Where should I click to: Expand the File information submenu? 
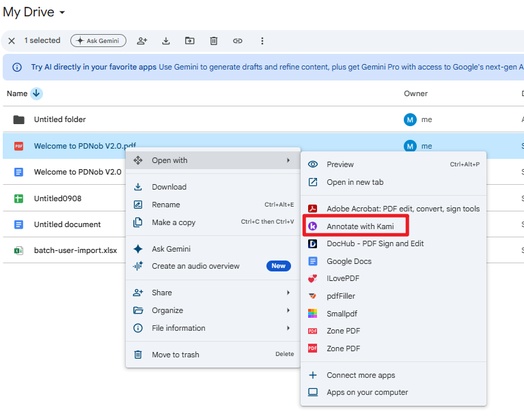[x=213, y=328]
